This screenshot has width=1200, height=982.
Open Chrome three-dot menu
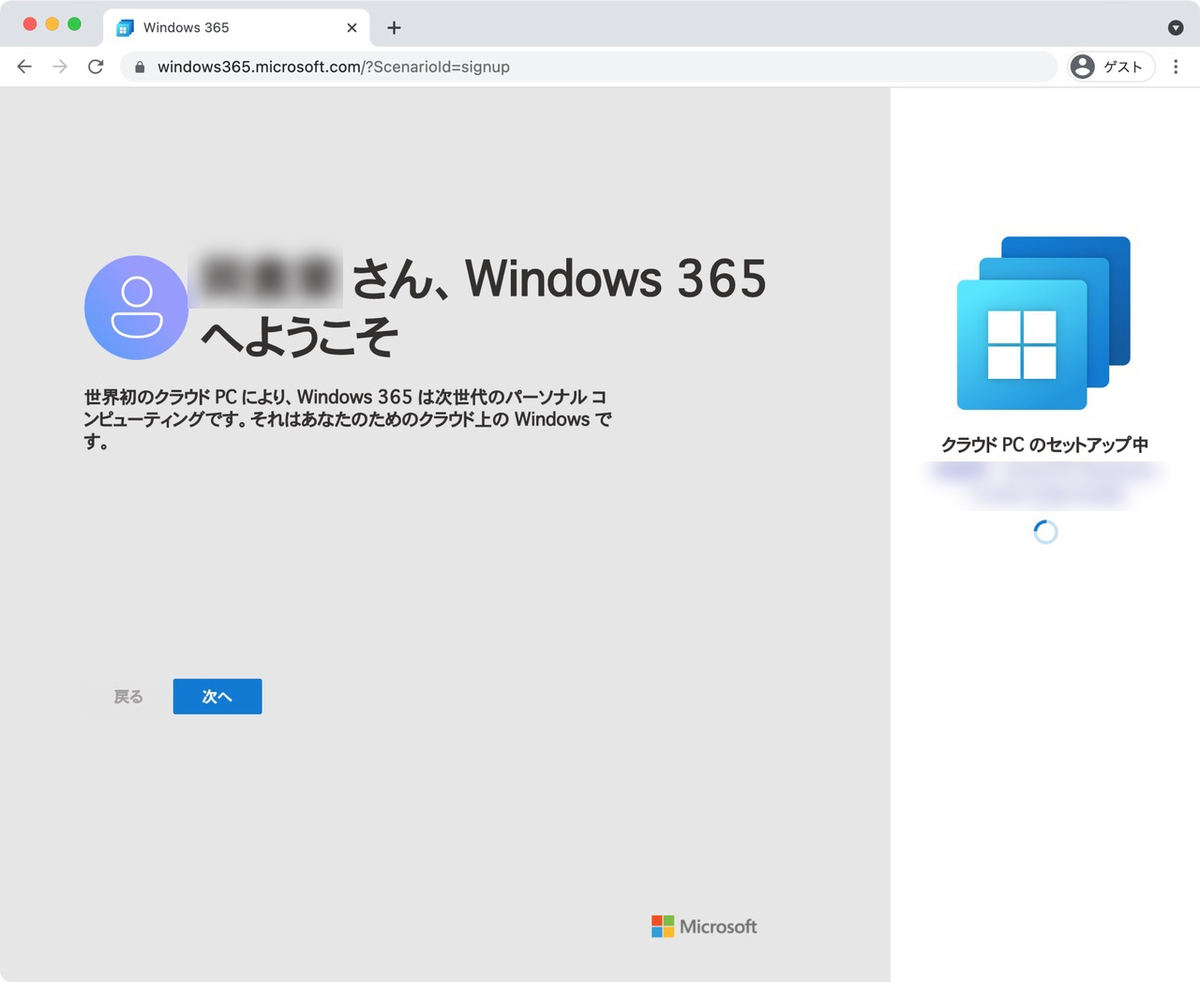1177,67
